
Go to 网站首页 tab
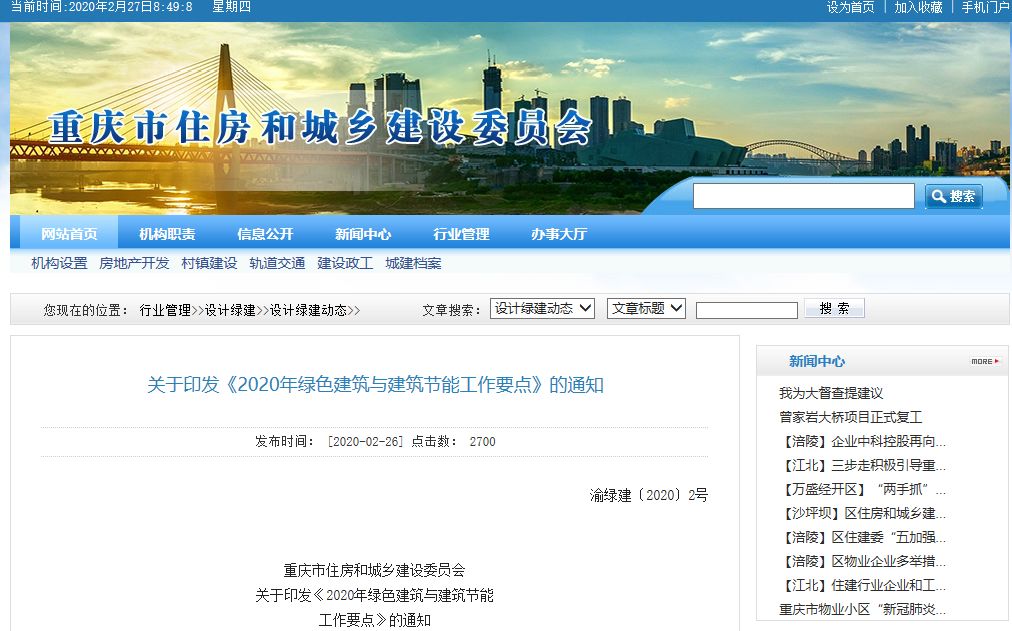(x=69, y=234)
